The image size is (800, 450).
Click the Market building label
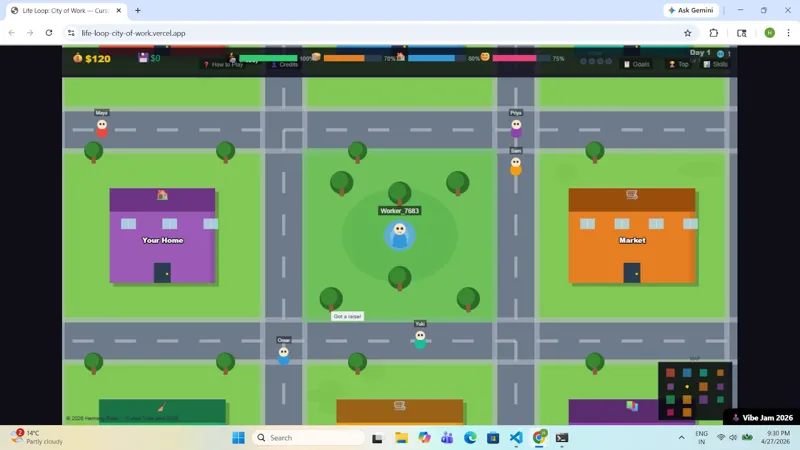[x=632, y=240]
